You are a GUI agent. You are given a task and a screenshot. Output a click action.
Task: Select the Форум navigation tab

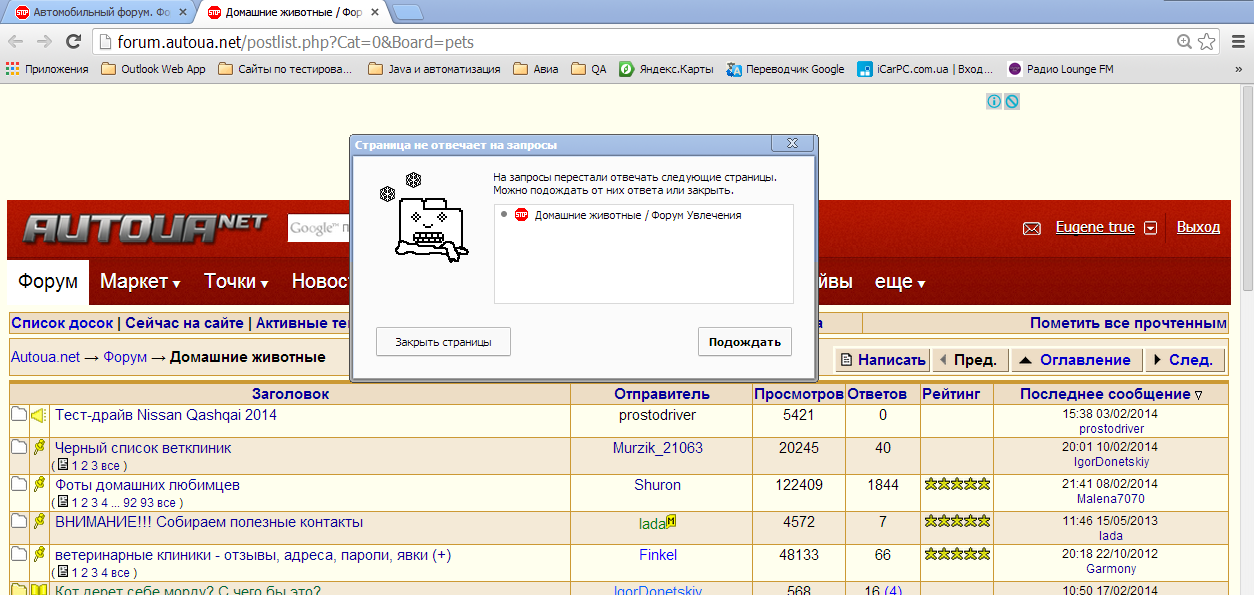pyautogui.click(x=48, y=282)
